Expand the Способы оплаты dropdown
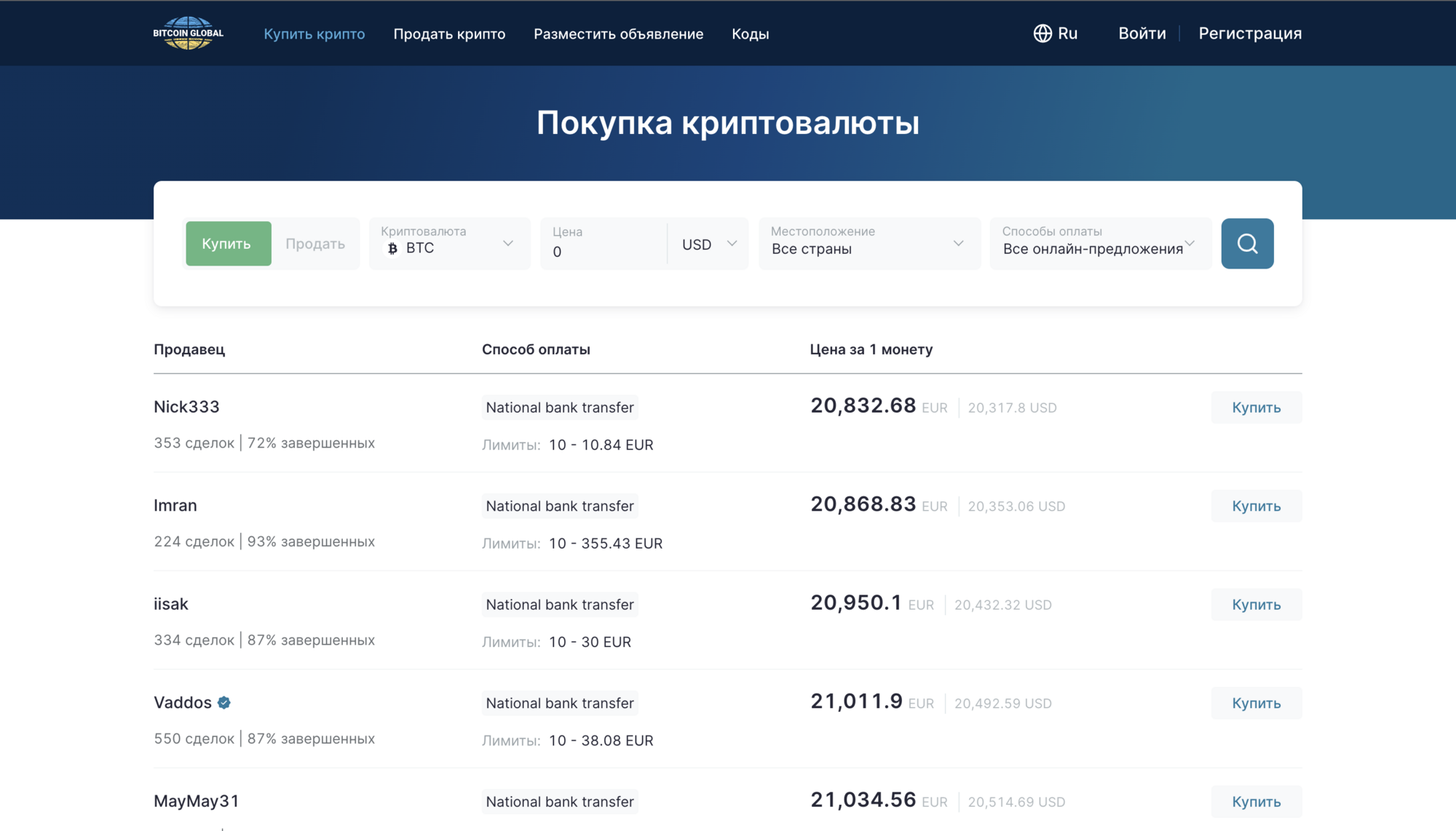This screenshot has height=831, width=1456. point(1100,243)
